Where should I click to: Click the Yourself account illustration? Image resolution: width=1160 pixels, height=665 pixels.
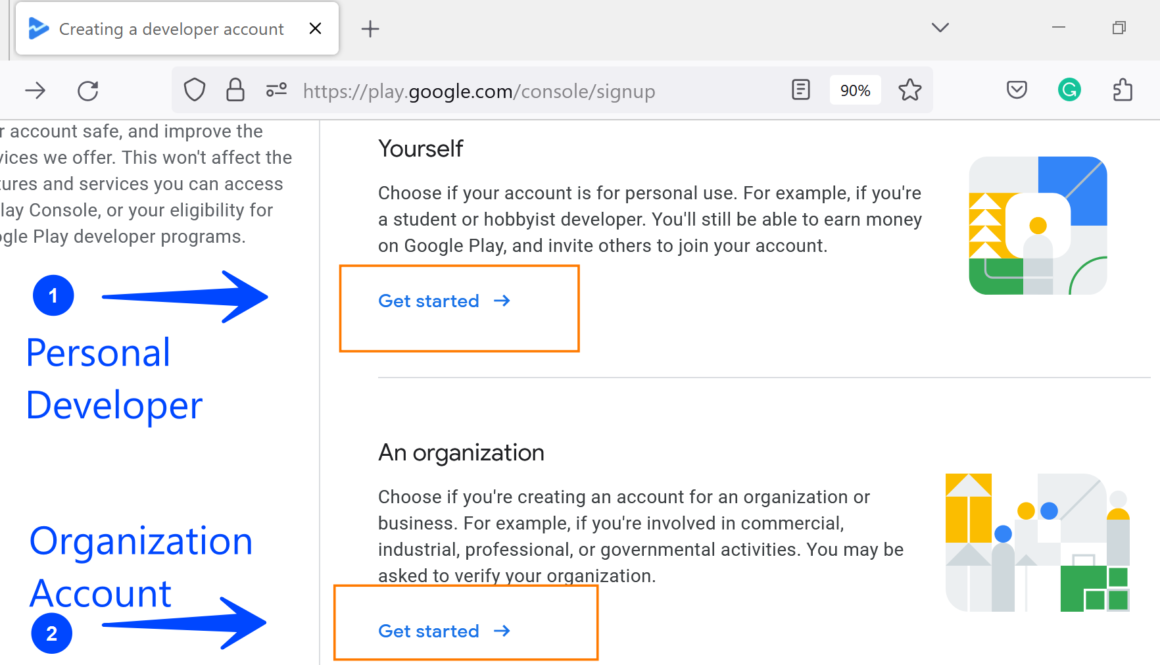[x=1038, y=226]
